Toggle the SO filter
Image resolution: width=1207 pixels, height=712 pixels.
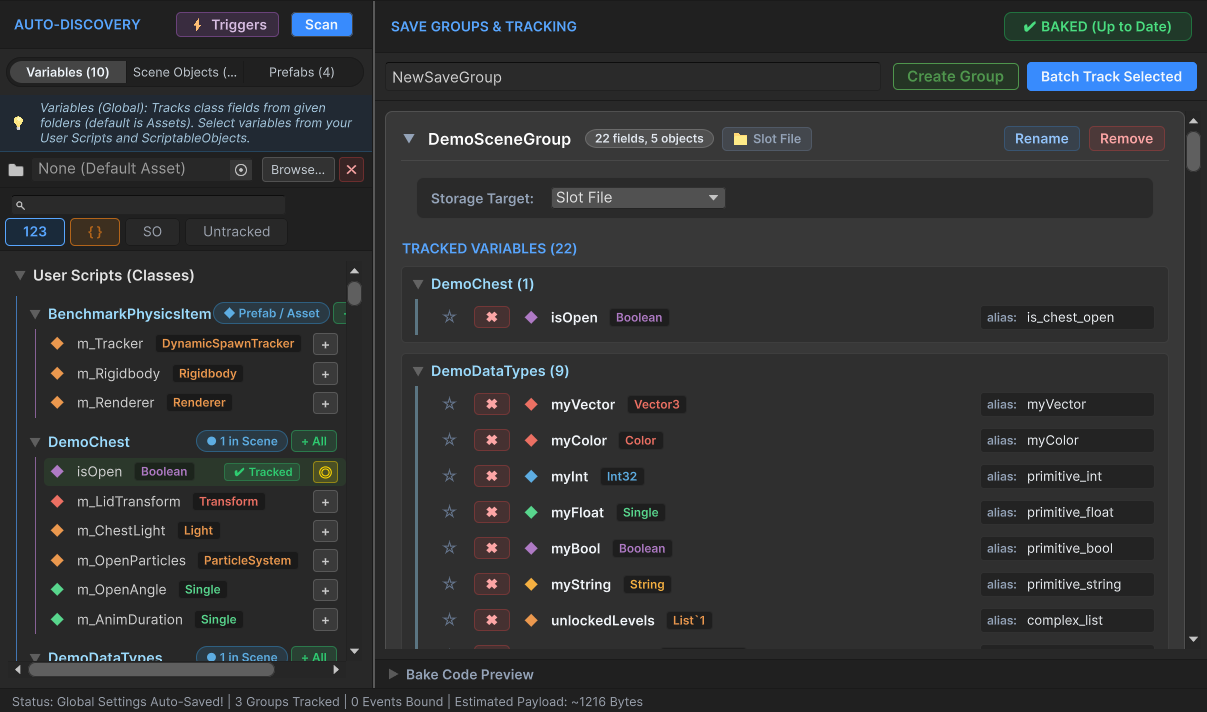pyautogui.click(x=152, y=232)
